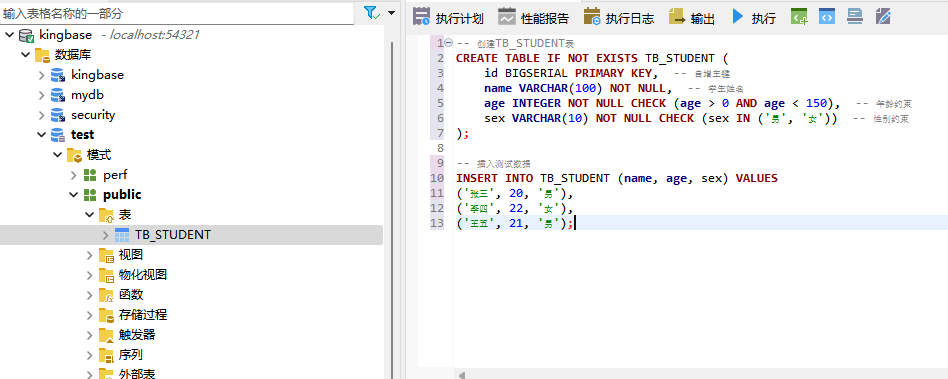Screen dimensions: 948x379
Task: Collapse the test database node
Action: 41,135
